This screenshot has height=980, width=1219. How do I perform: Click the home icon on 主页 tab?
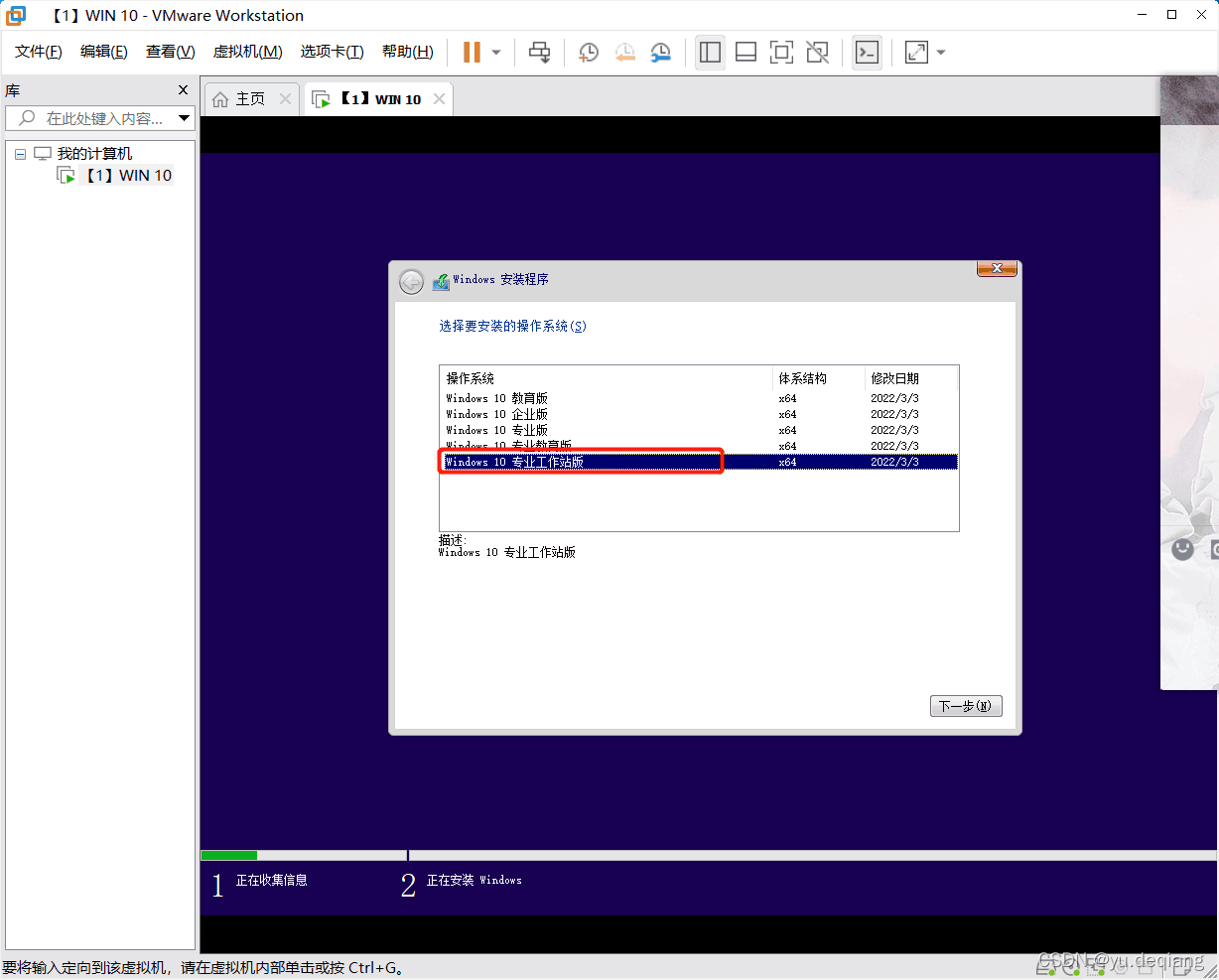pyautogui.click(x=220, y=99)
